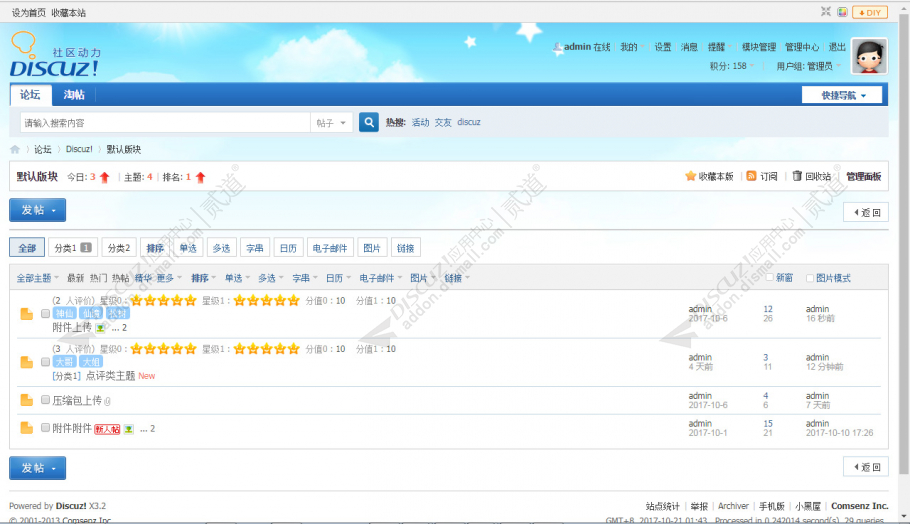Click folder icon of 附件上传 thread
910x524 pixels.
point(27,314)
